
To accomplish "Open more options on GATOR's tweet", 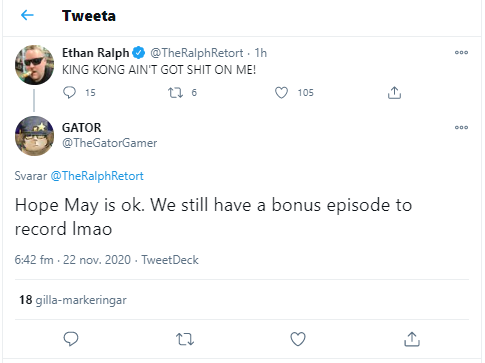I will click(461, 127).
